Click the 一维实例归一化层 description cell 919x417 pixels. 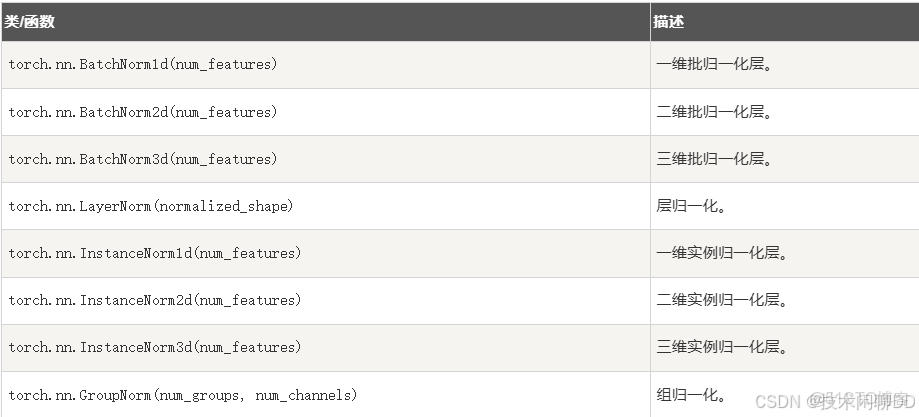[723, 253]
